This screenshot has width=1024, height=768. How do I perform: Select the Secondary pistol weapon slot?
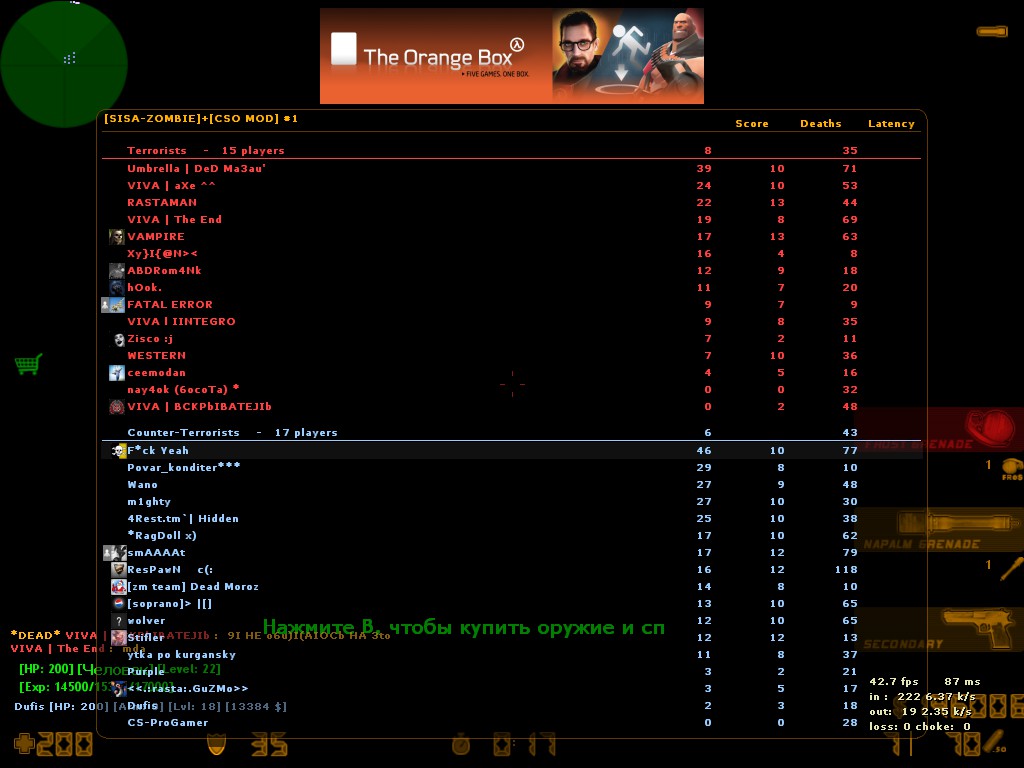(x=942, y=630)
